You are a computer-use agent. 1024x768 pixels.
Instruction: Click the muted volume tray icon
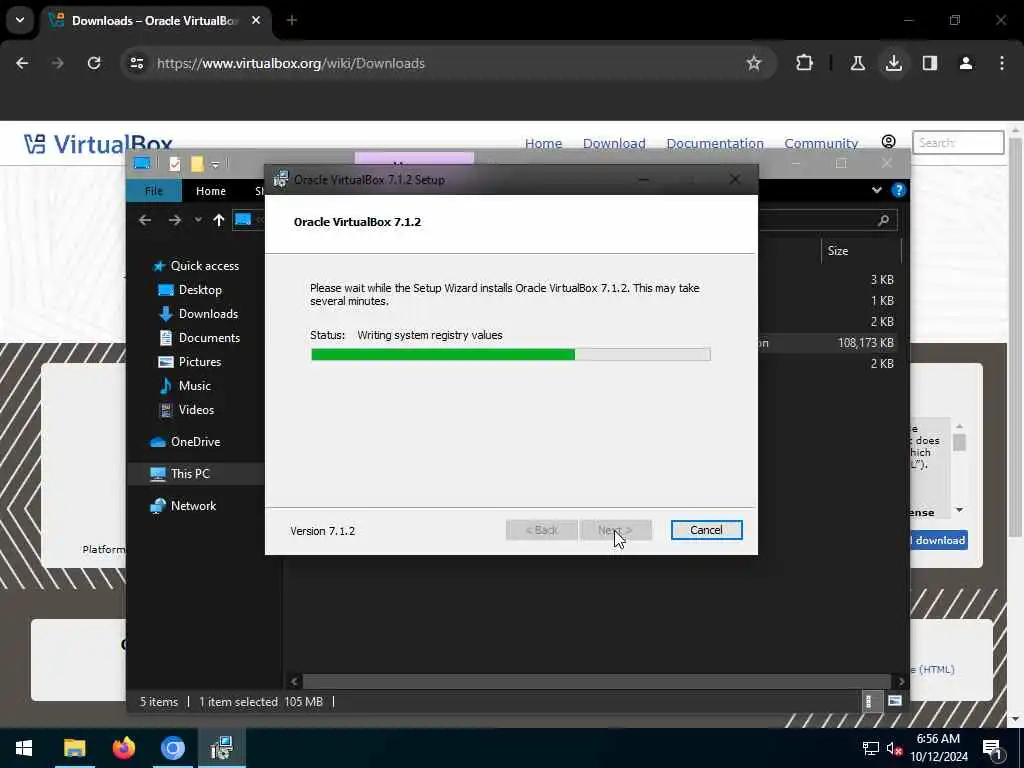(894, 748)
